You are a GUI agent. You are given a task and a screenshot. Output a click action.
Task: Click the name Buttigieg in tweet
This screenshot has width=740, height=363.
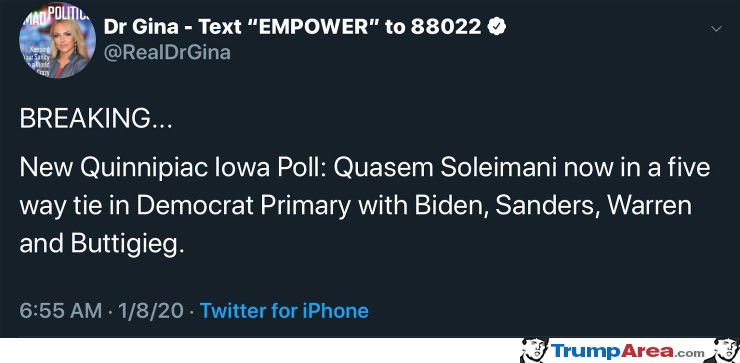(x=127, y=244)
